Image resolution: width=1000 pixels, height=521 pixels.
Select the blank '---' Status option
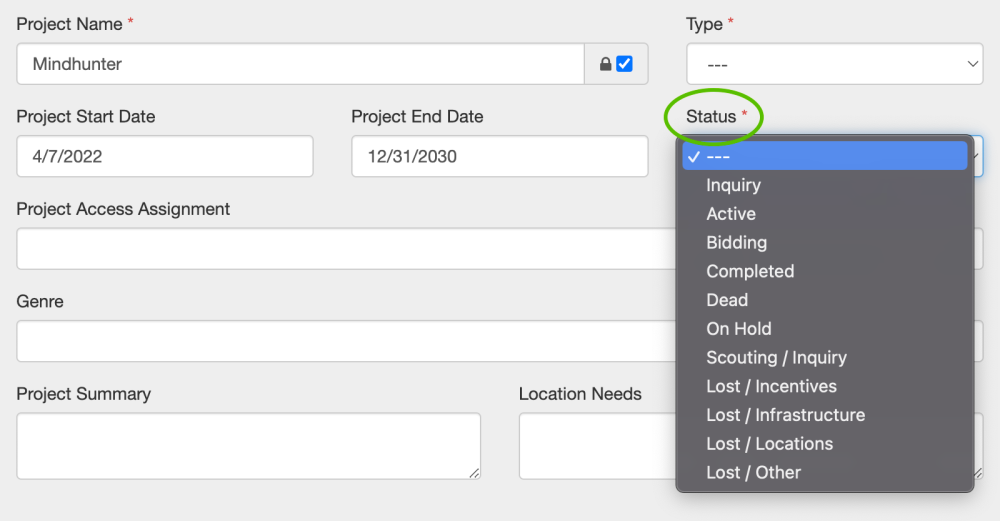coord(825,156)
